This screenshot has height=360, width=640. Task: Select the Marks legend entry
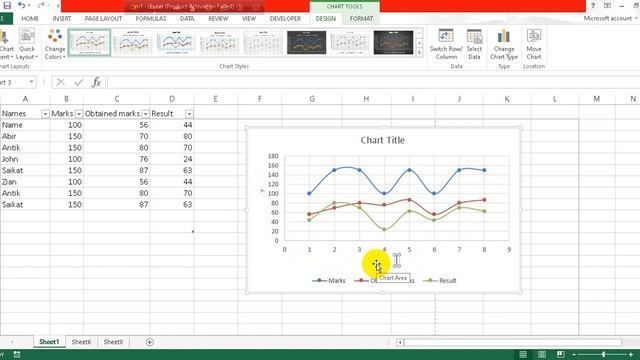[x=329, y=281]
